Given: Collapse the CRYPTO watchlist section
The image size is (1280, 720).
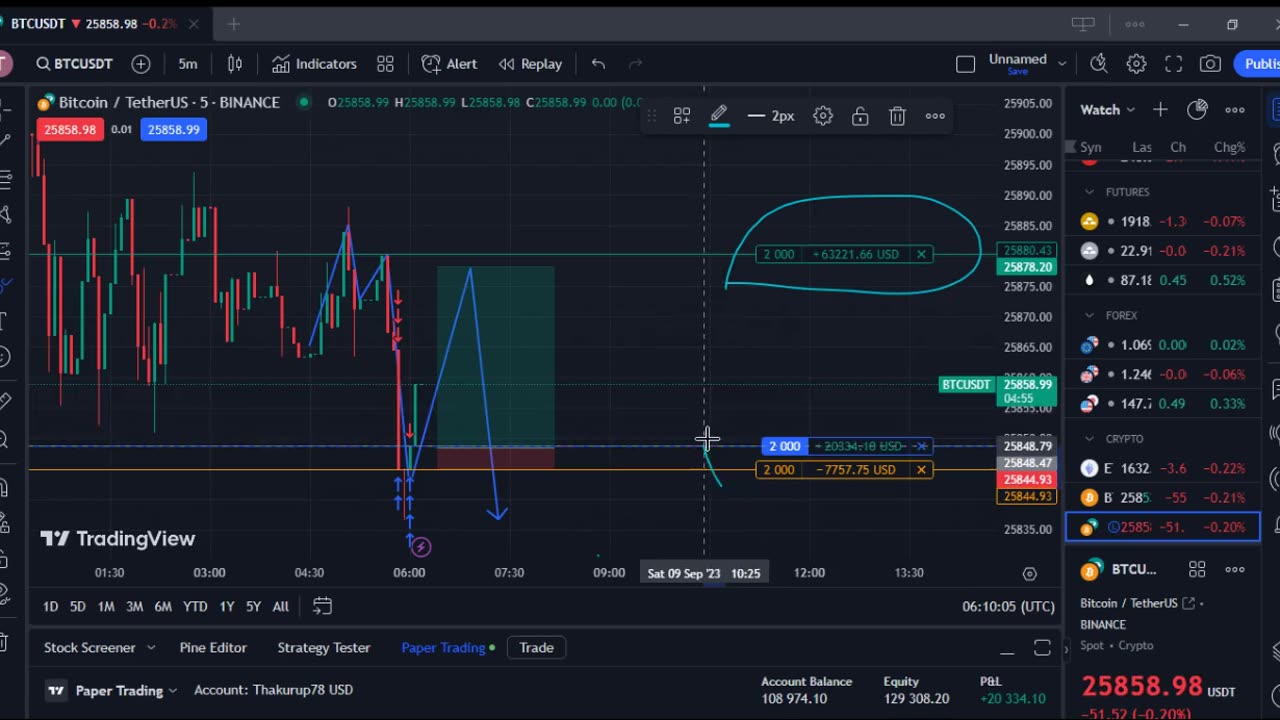Looking at the screenshot, I should pos(1090,439).
